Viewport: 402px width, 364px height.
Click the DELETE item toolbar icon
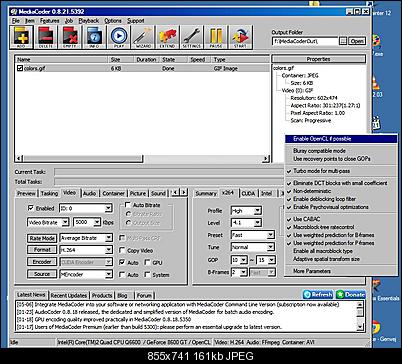[x=46, y=37]
